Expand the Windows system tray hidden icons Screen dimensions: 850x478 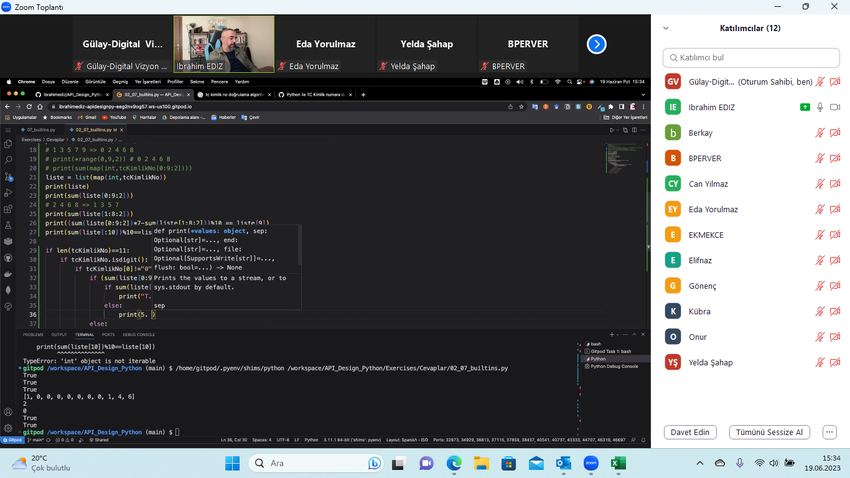[700, 463]
